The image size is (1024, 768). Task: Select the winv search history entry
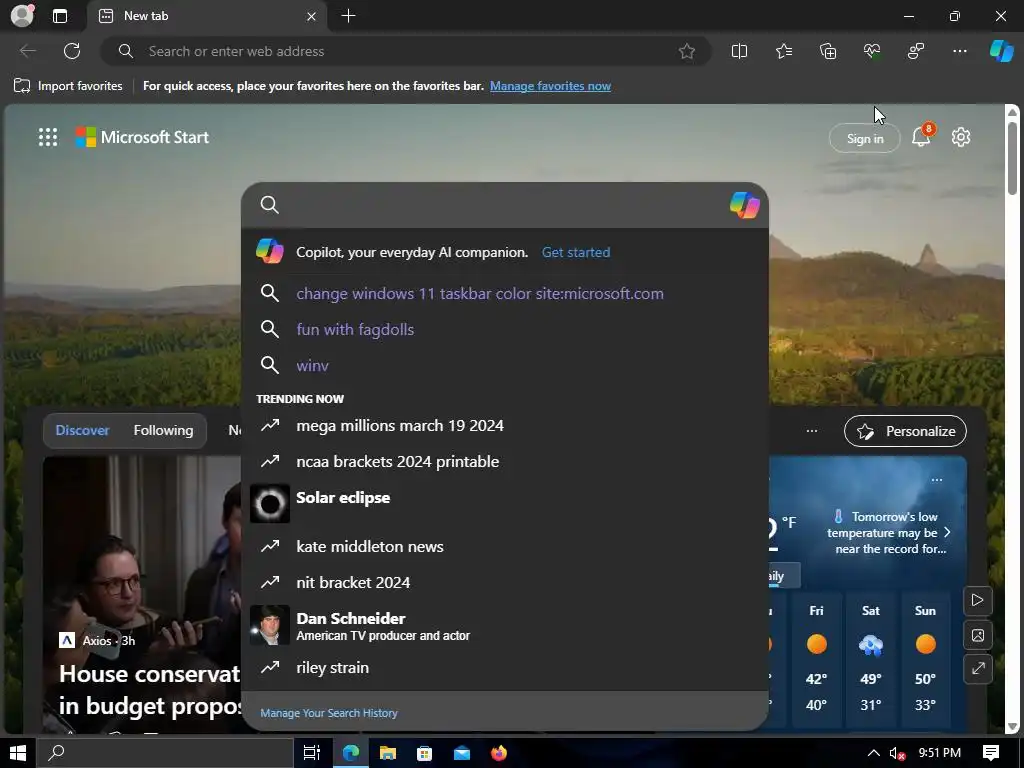504,365
